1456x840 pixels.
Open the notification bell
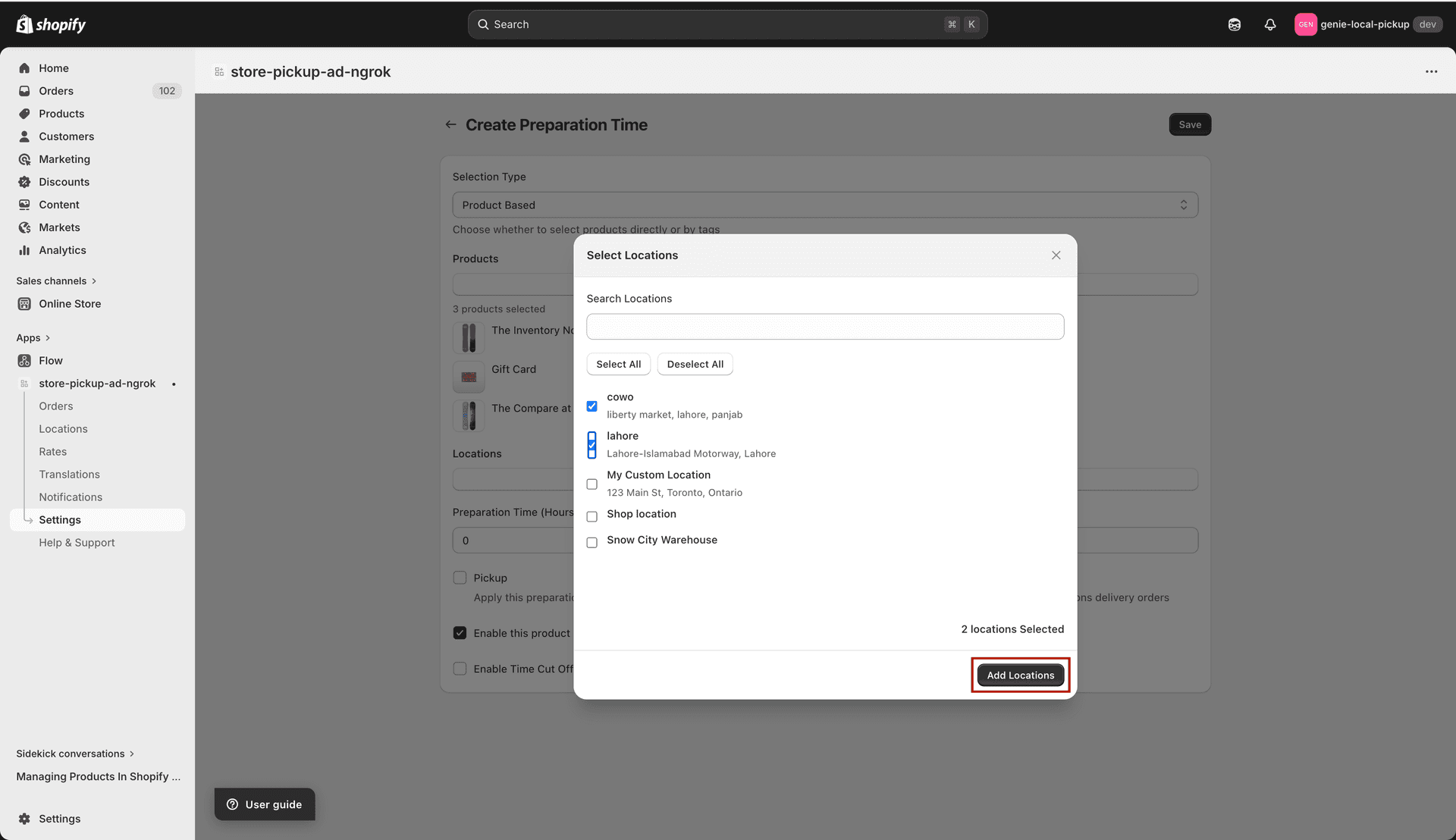click(x=1270, y=24)
